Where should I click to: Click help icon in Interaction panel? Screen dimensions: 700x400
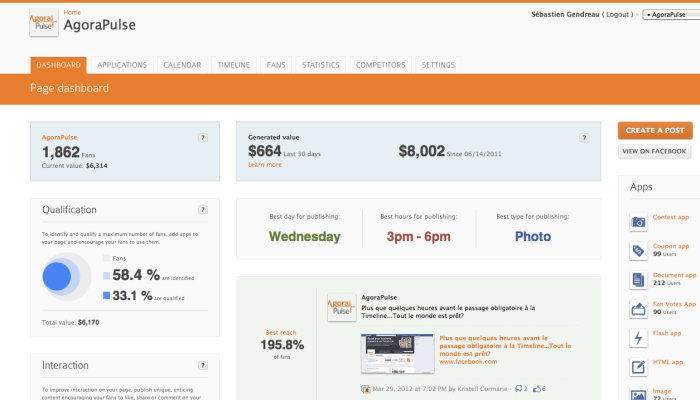click(x=203, y=365)
